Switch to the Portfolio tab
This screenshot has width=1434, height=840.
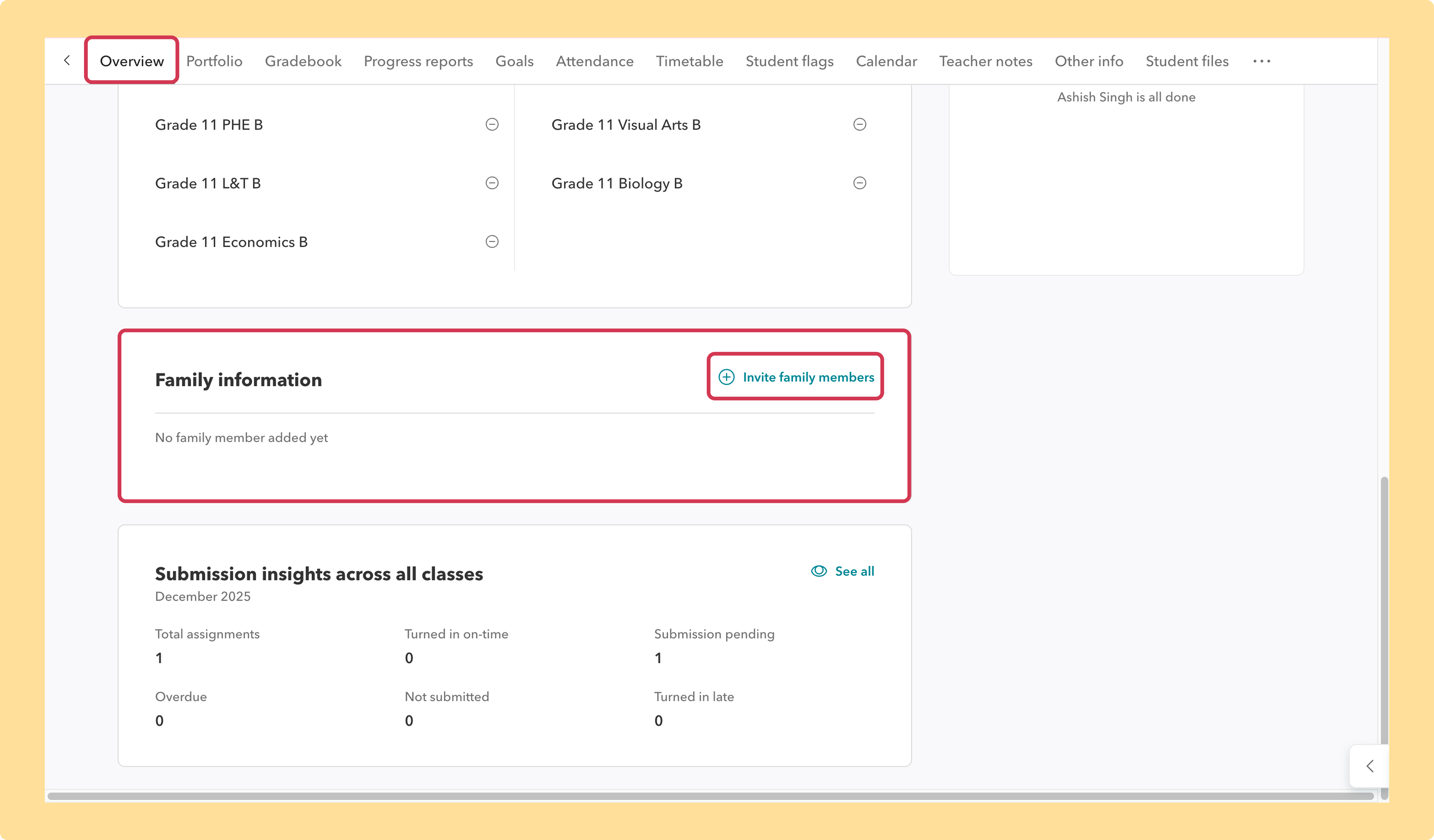(x=214, y=61)
